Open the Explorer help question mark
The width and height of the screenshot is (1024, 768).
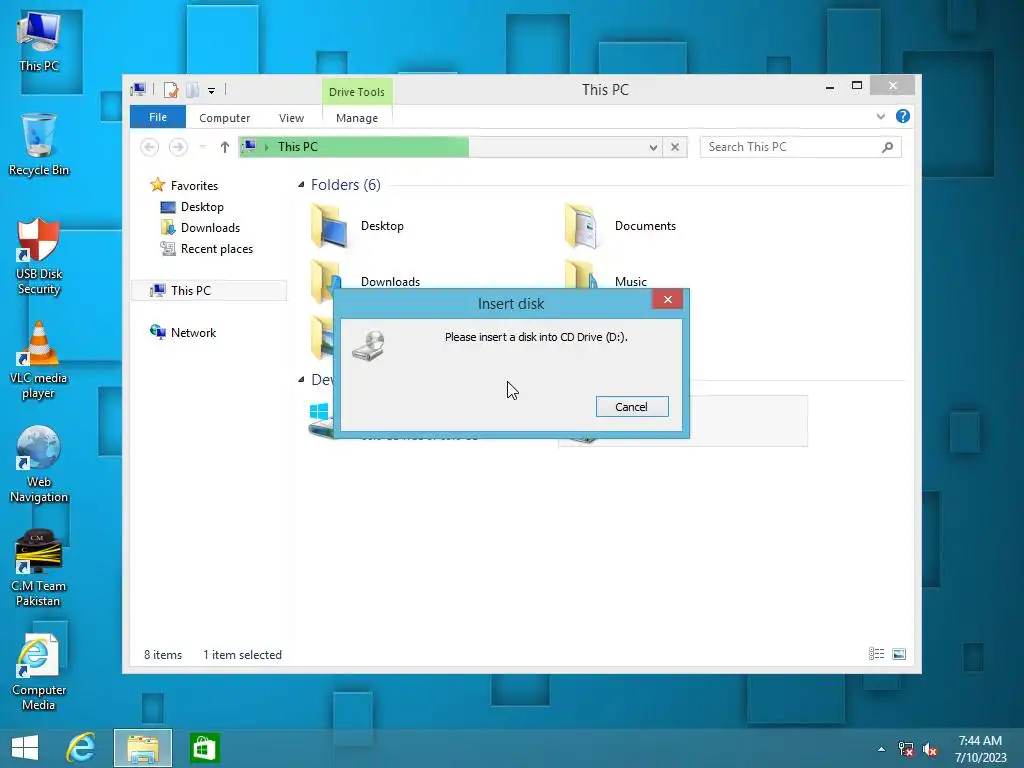[903, 116]
